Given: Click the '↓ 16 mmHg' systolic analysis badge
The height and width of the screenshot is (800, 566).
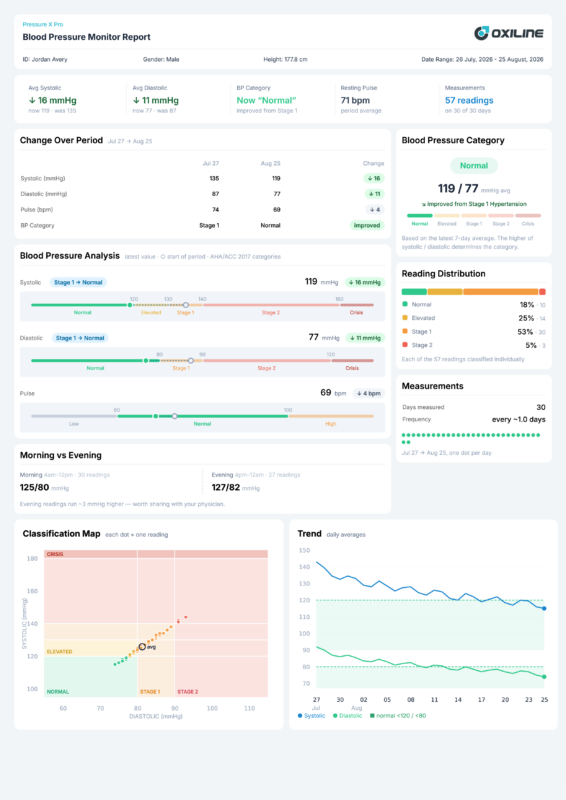Looking at the screenshot, I should [x=365, y=282].
